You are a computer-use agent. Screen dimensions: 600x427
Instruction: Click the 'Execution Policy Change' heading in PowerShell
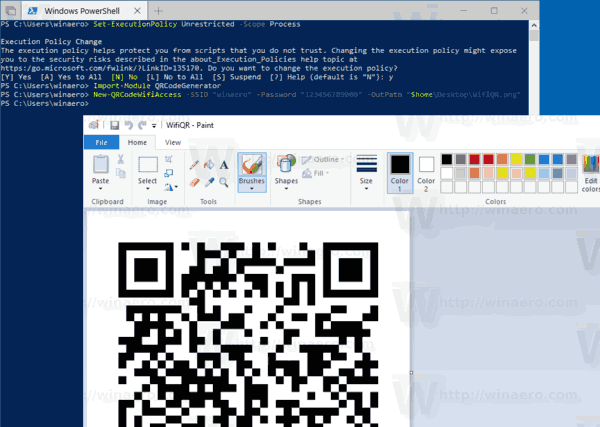pyautogui.click(x=51, y=42)
